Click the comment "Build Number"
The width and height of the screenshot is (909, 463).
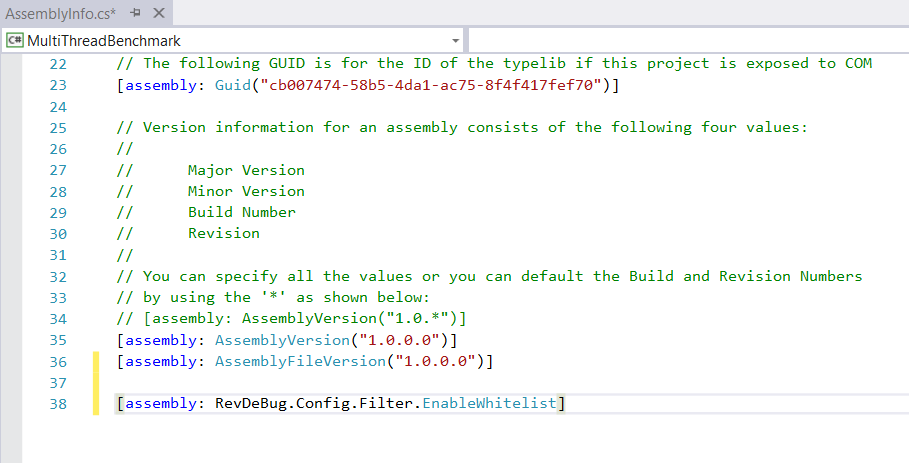[x=242, y=213]
